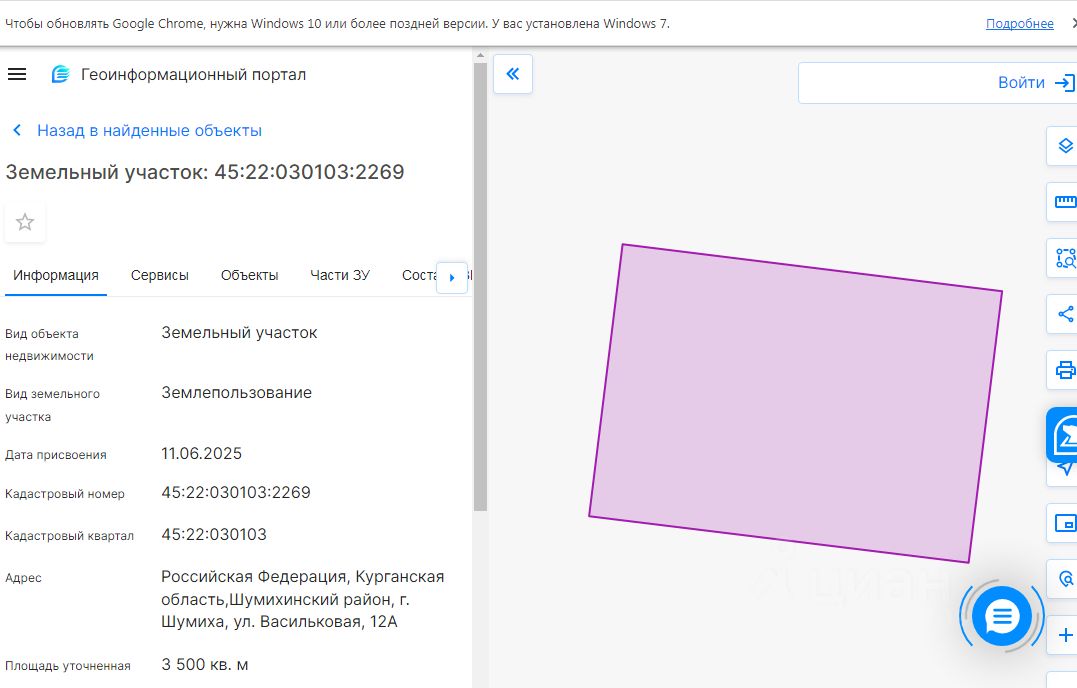Open the mini-map overview tool
The width and height of the screenshot is (1077, 688).
(1065, 523)
